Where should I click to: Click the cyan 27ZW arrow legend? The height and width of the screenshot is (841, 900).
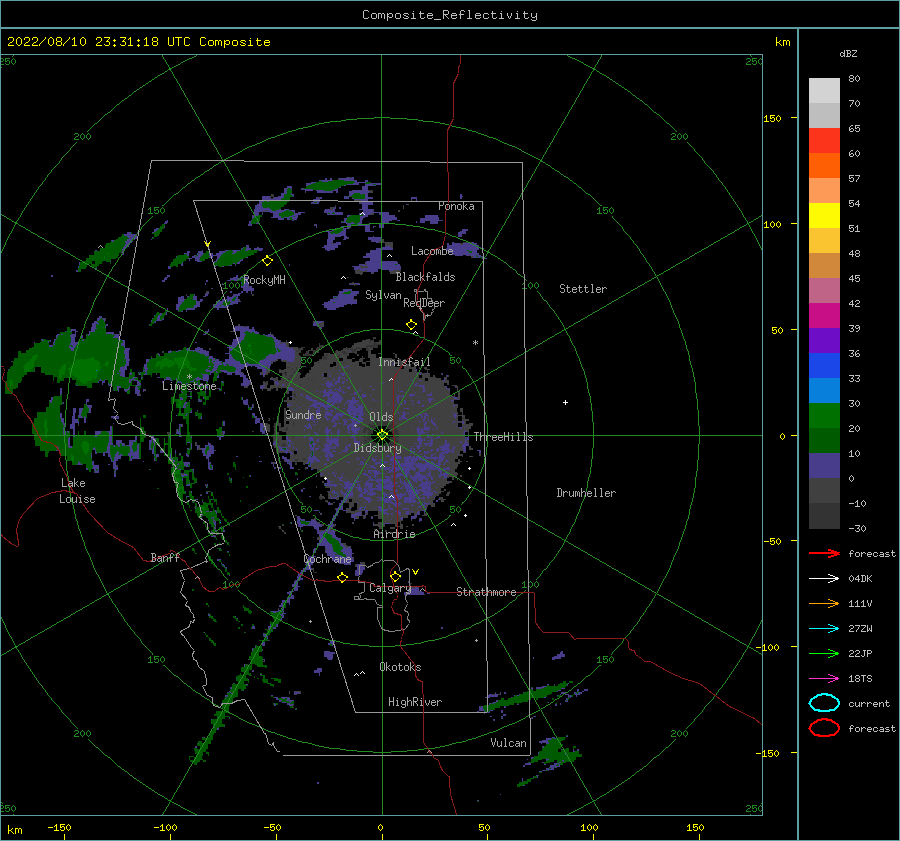(x=824, y=629)
